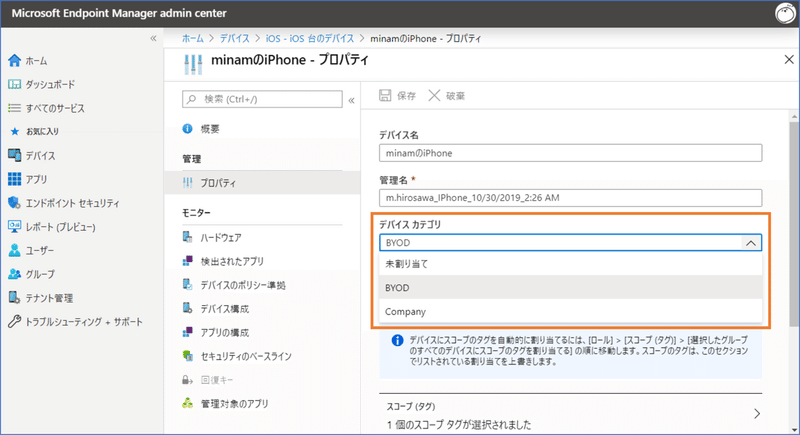Collapse the device menu with double chevron
This screenshot has height=435, width=800.
pos(352,100)
